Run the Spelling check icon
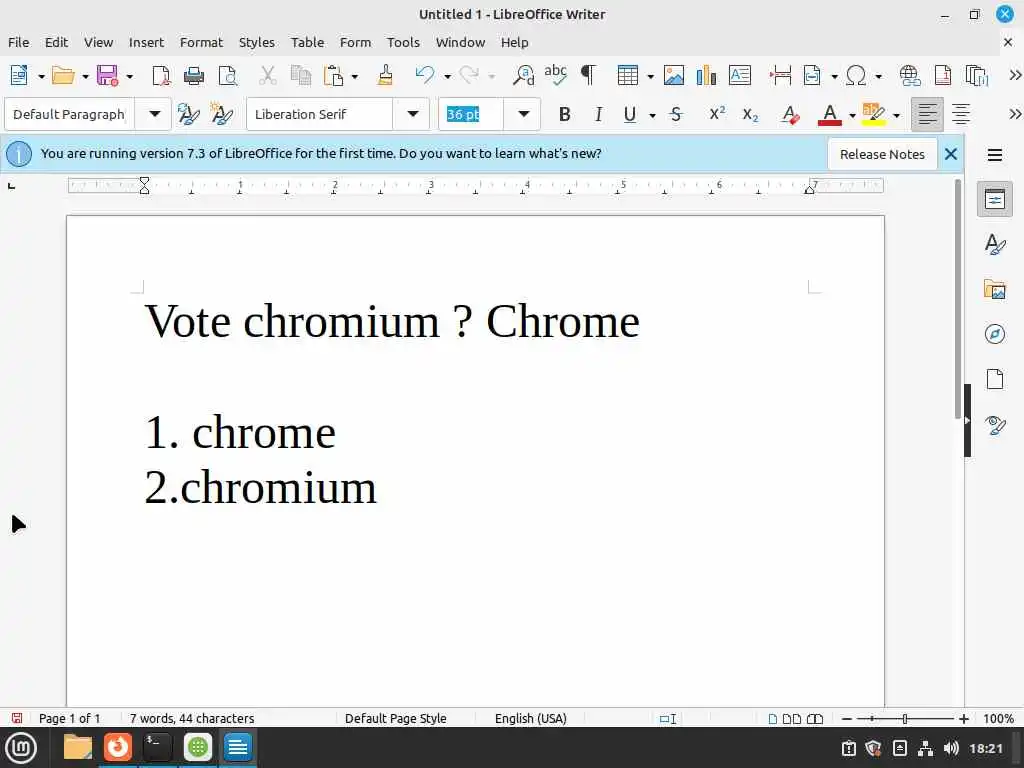 click(x=556, y=74)
